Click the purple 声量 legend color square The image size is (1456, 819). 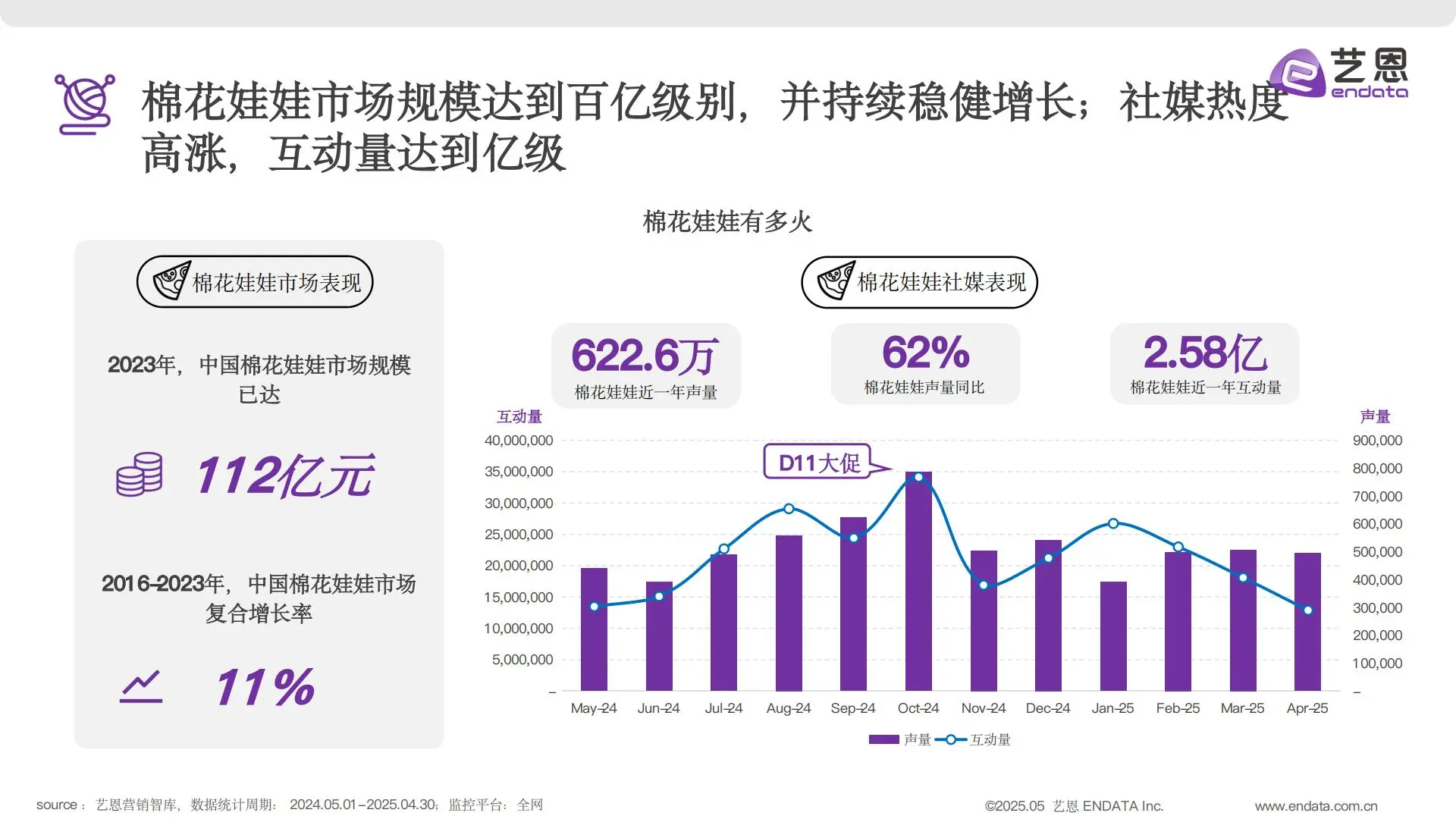[883, 739]
